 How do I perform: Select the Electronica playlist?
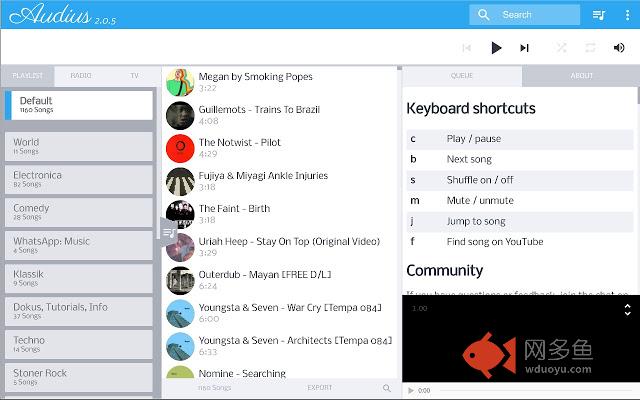(79, 179)
